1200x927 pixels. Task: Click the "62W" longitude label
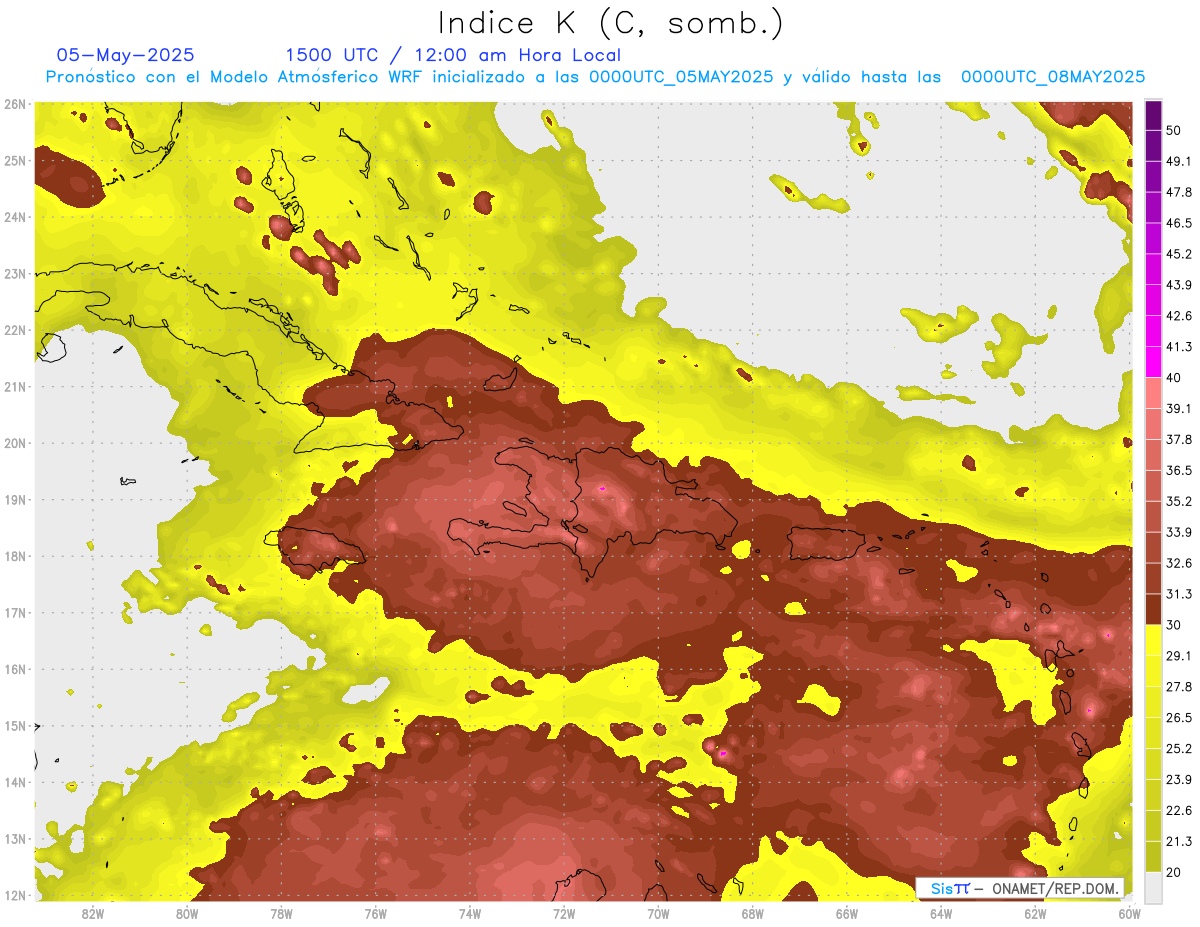(1035, 913)
